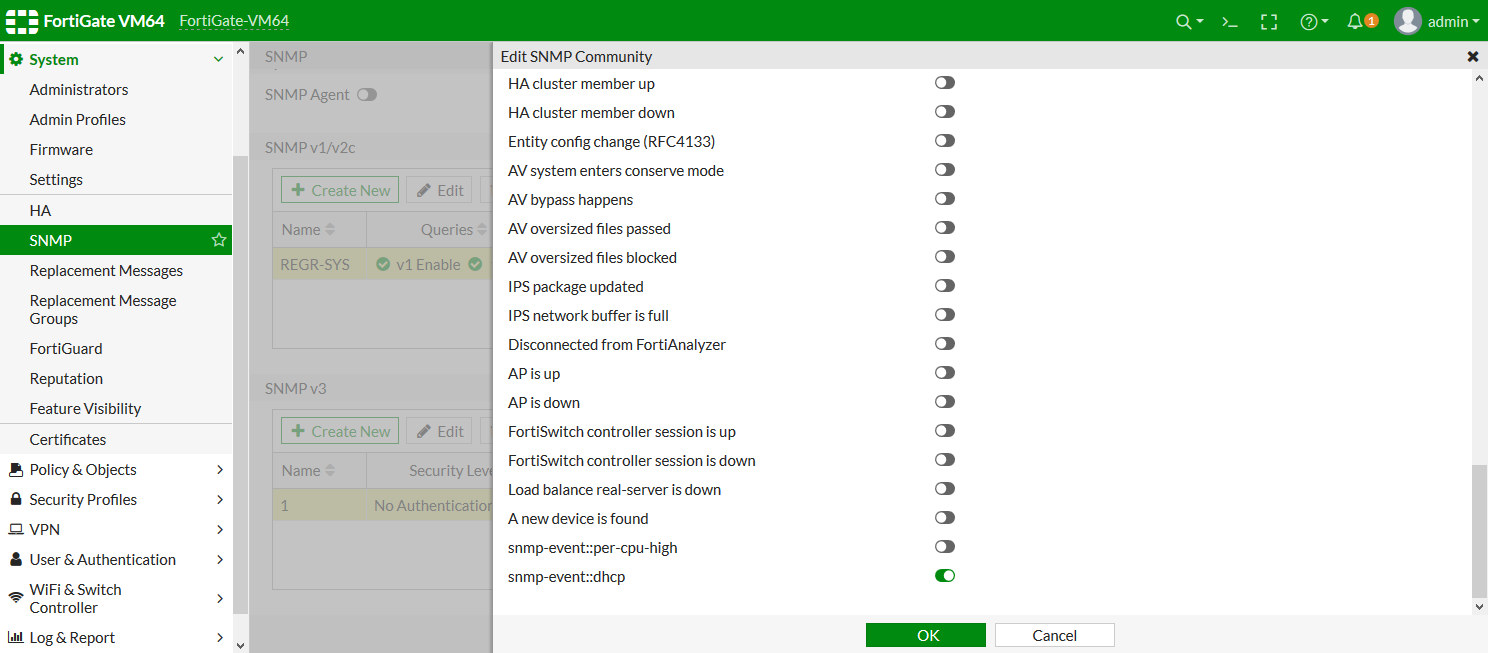Open the help question mark icon

(x=1309, y=21)
